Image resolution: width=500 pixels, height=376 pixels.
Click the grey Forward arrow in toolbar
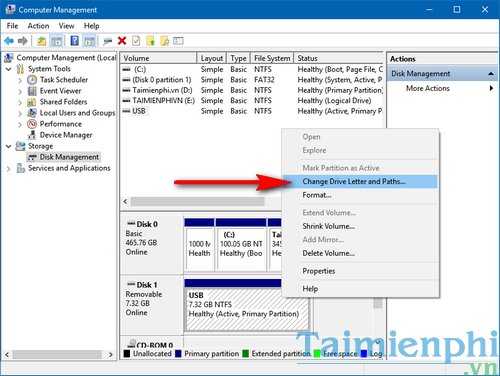(x=23, y=41)
